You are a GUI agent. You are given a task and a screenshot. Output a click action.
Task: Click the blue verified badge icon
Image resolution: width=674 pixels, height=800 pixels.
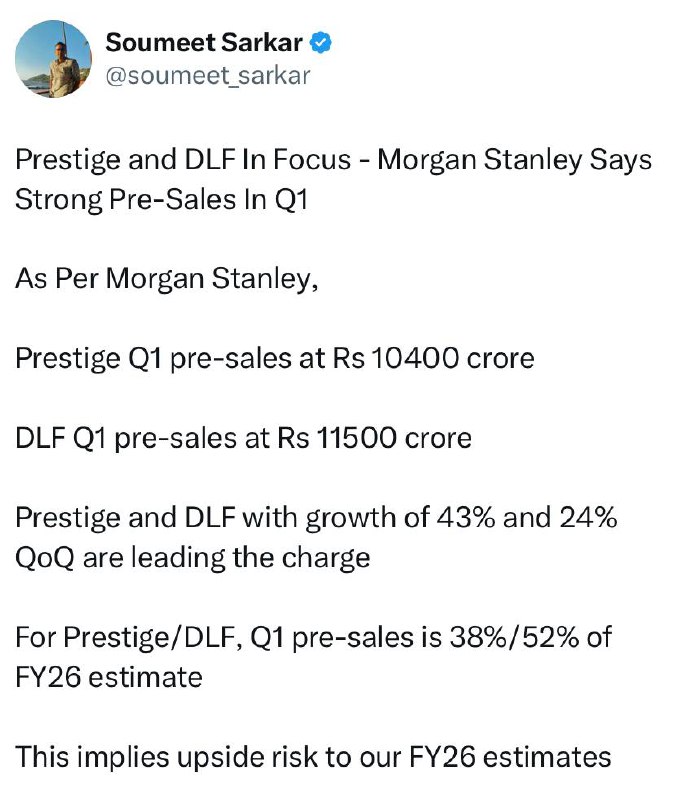coord(321,42)
